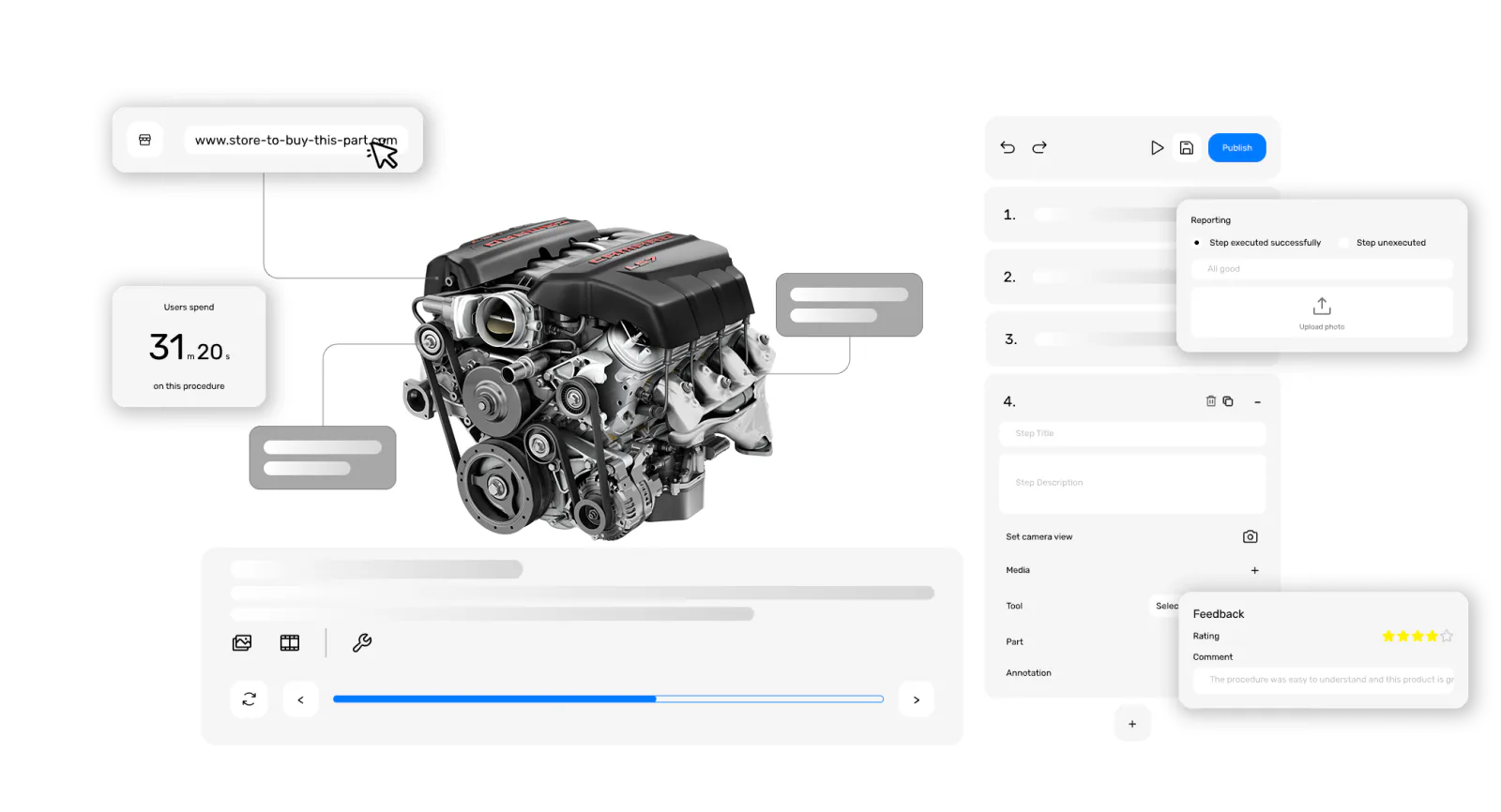Collapse step 4 with the minus icon

pyautogui.click(x=1257, y=402)
